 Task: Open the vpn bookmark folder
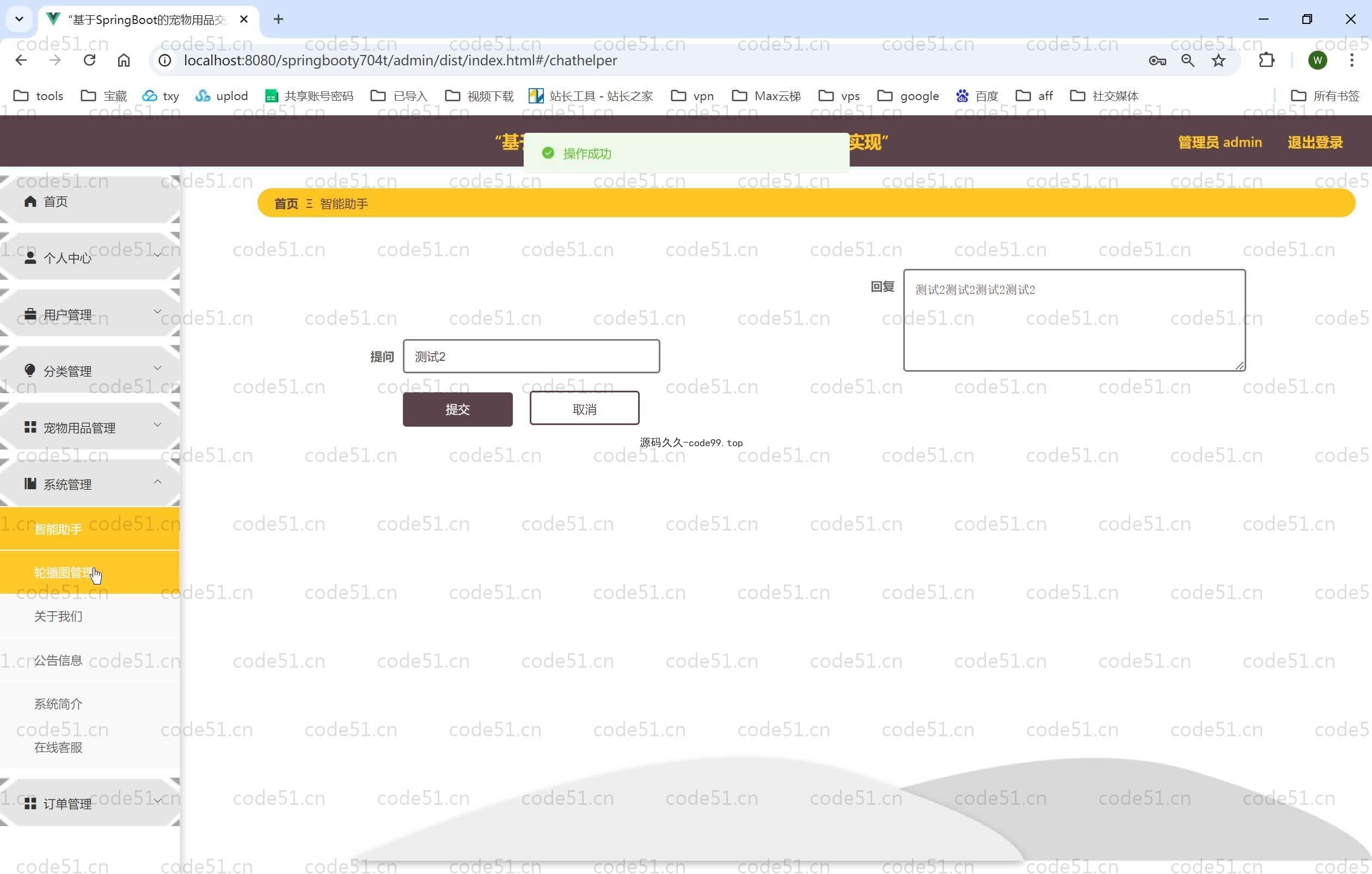pyautogui.click(x=693, y=96)
